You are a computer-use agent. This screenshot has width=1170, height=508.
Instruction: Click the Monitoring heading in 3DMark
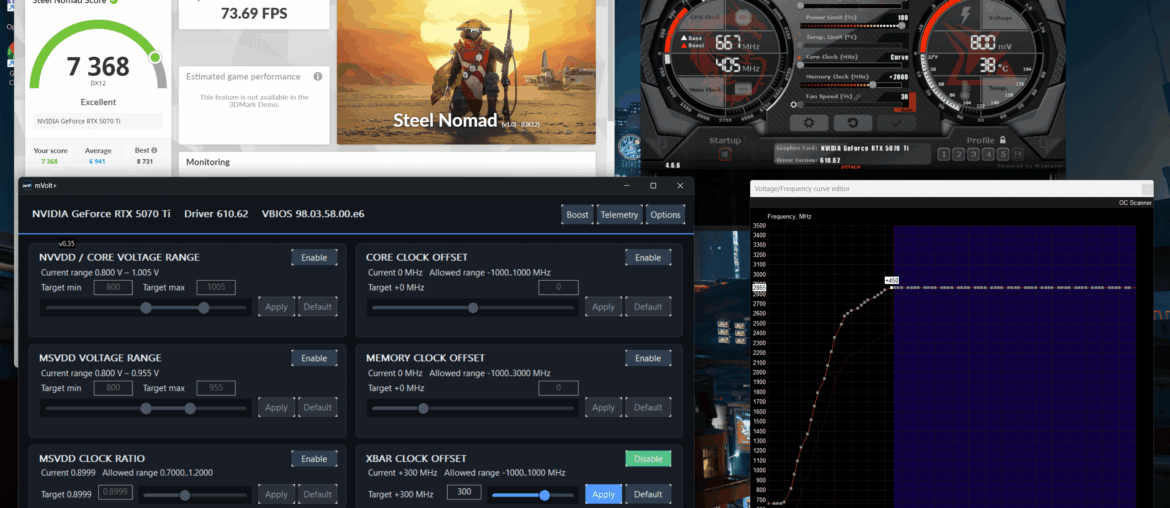point(207,162)
